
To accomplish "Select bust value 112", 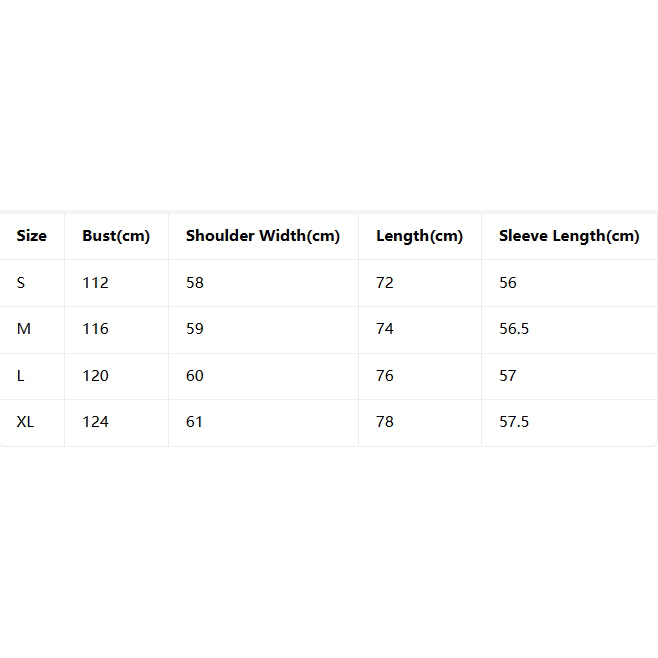I will (x=95, y=283).
